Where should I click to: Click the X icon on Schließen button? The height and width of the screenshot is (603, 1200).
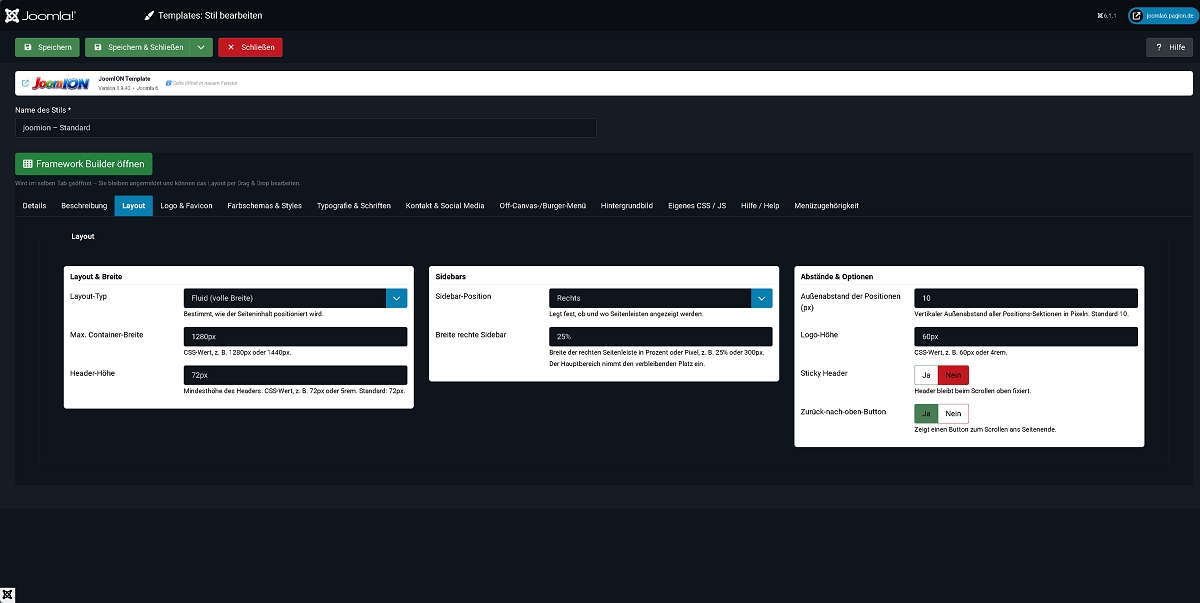click(x=231, y=47)
